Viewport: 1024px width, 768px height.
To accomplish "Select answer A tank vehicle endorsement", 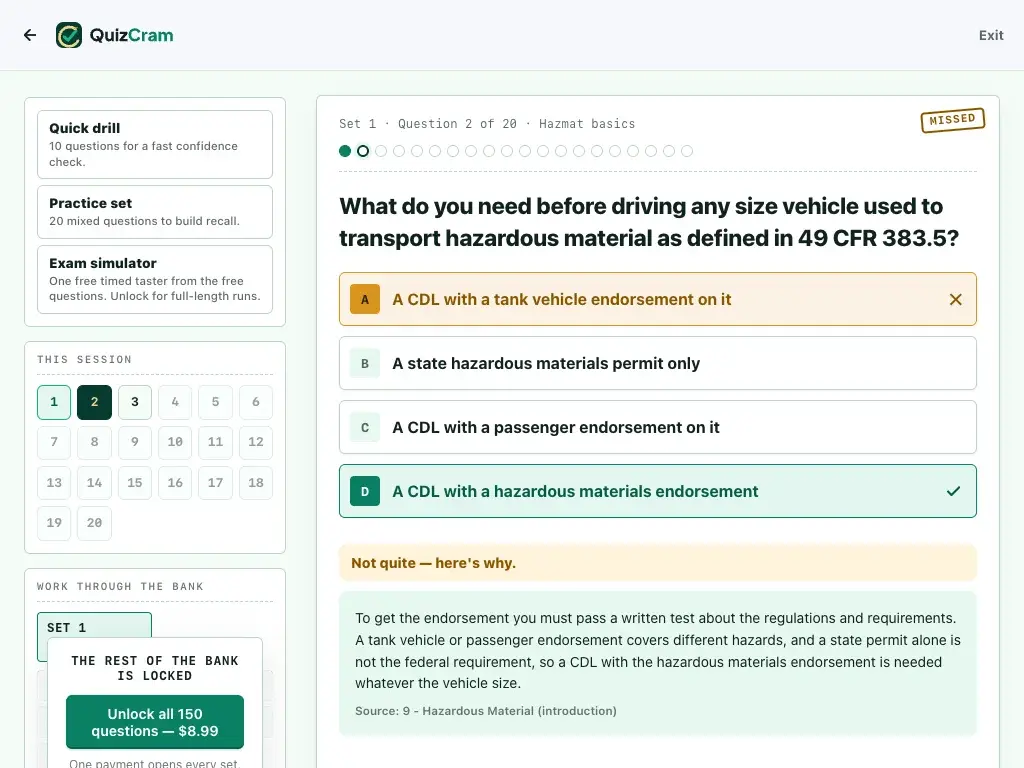I will [x=658, y=299].
